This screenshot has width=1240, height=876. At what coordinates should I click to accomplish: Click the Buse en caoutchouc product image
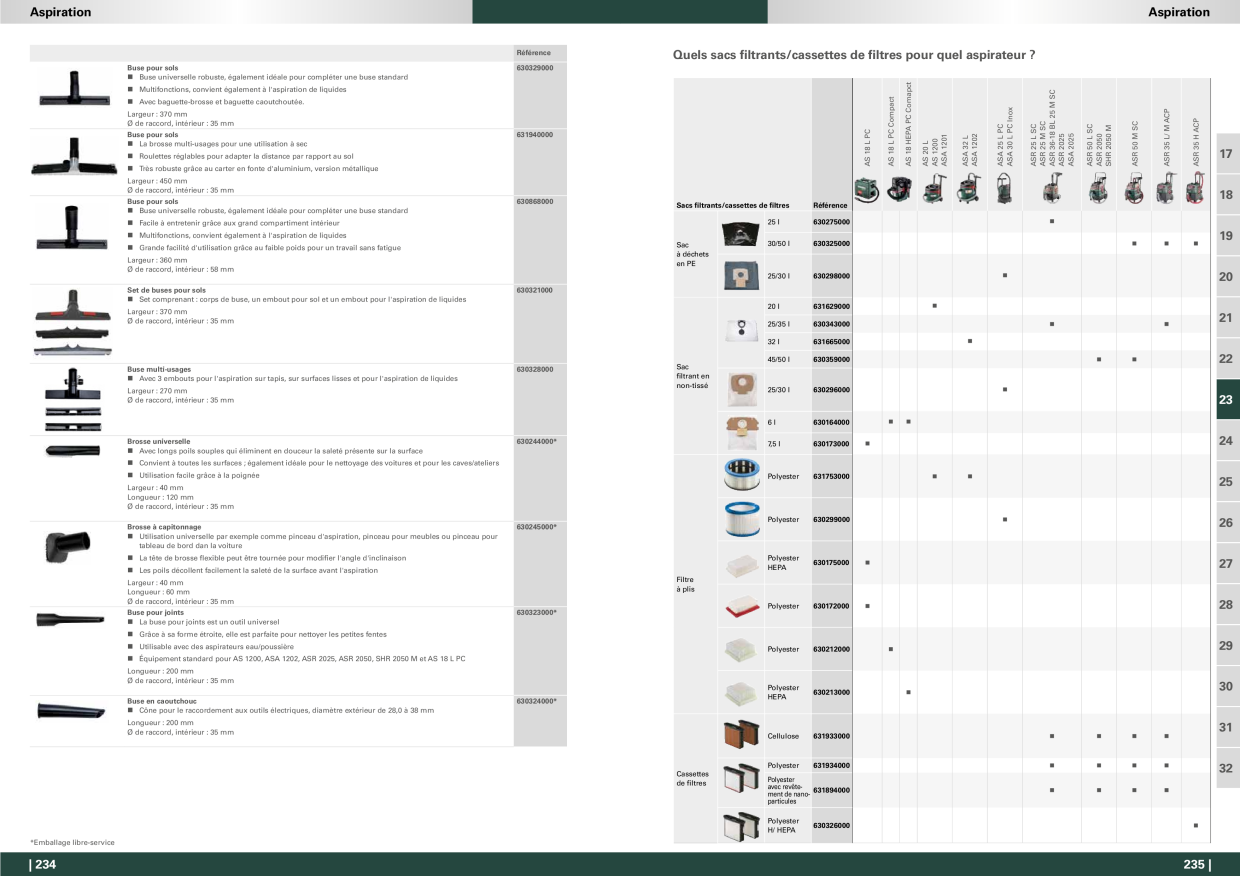[72, 710]
